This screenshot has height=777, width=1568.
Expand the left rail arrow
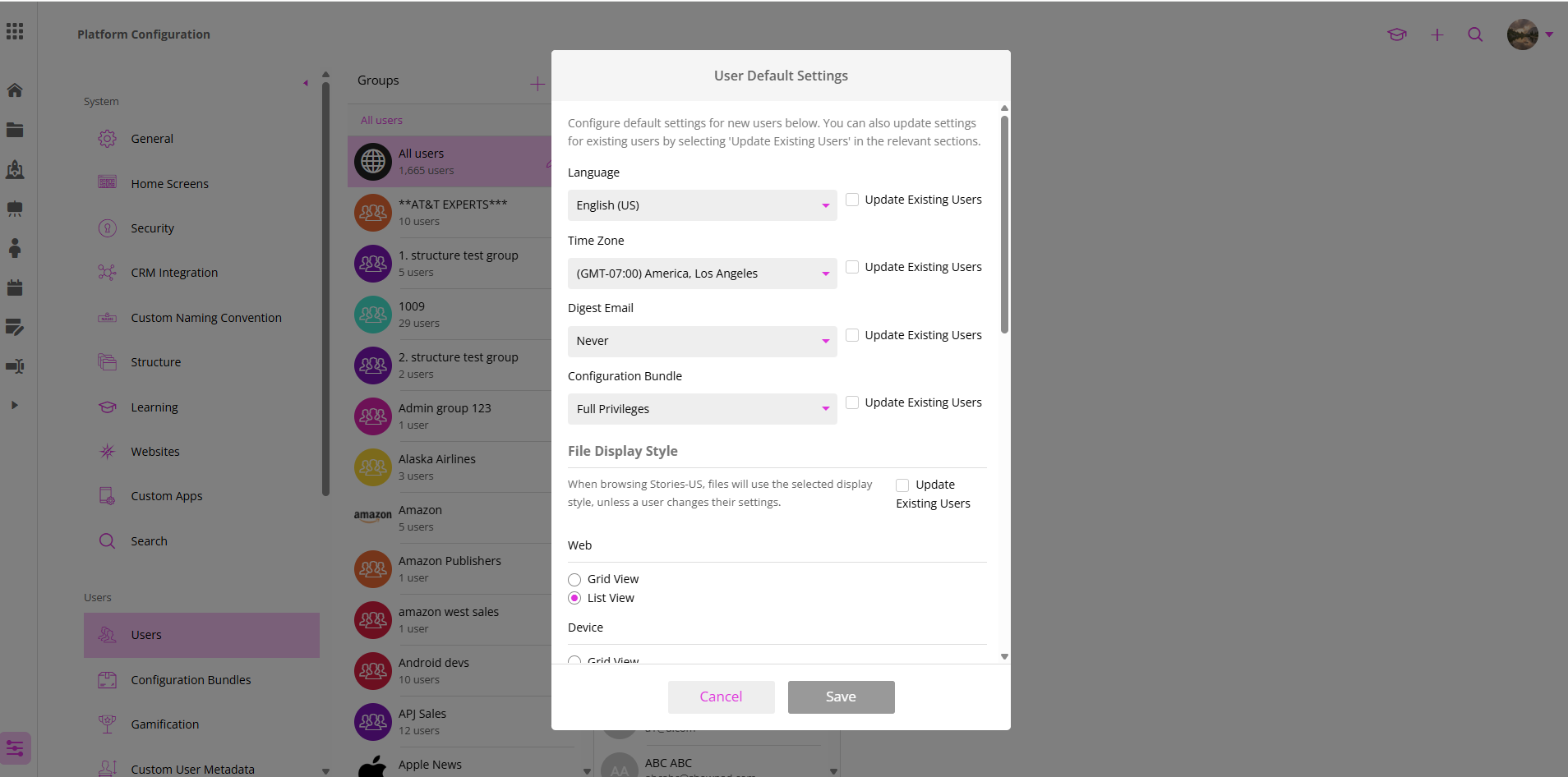[x=14, y=405]
